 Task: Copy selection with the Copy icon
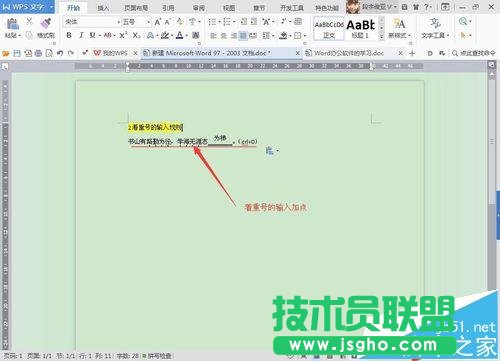click(x=29, y=35)
